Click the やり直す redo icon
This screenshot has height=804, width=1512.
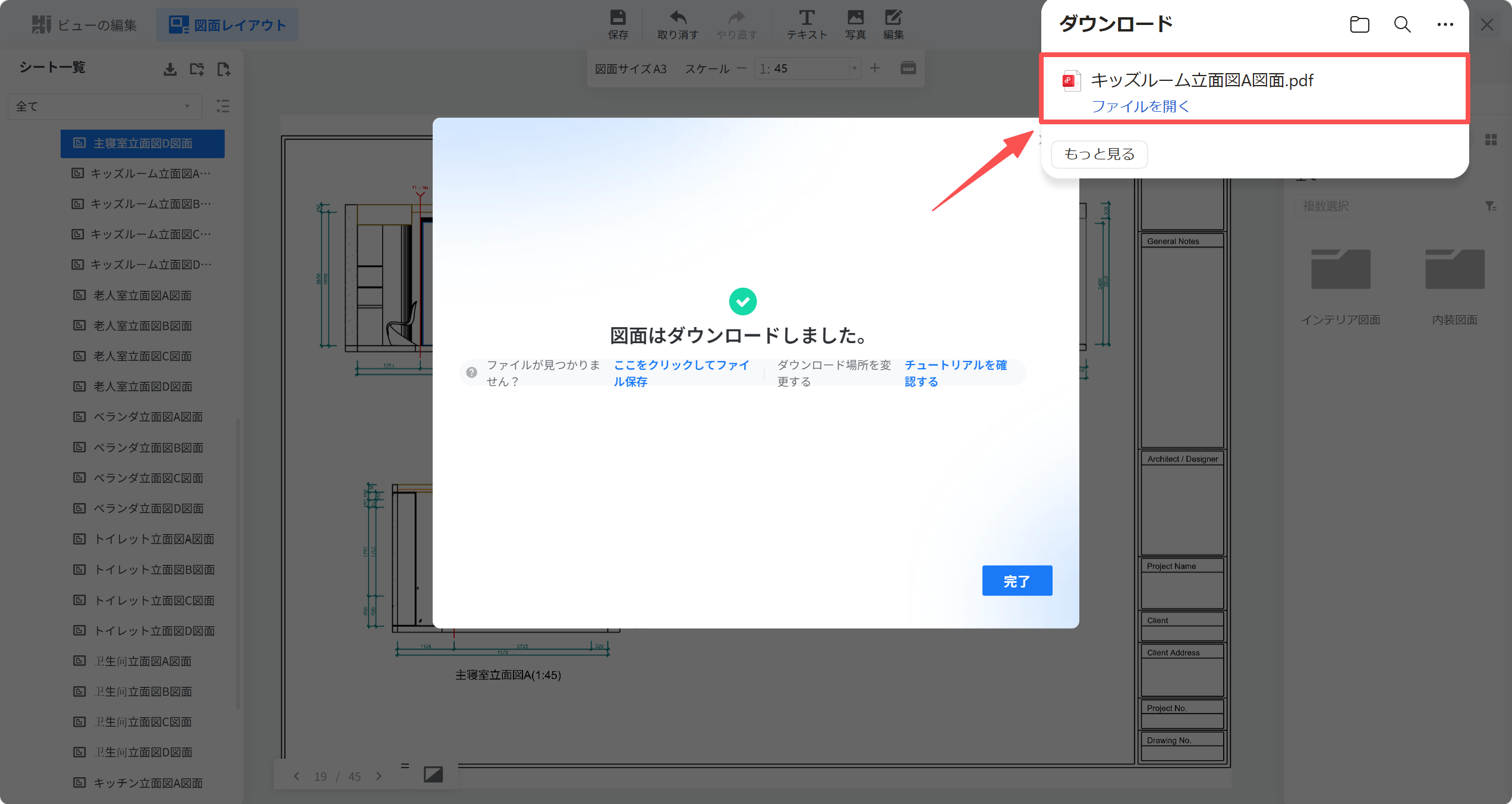coord(736,24)
